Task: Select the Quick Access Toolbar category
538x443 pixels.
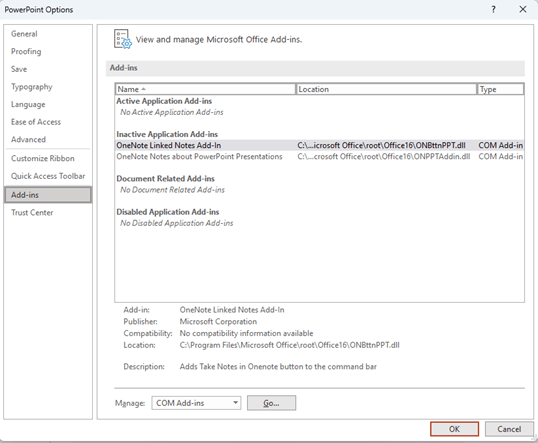Action: tap(48, 176)
